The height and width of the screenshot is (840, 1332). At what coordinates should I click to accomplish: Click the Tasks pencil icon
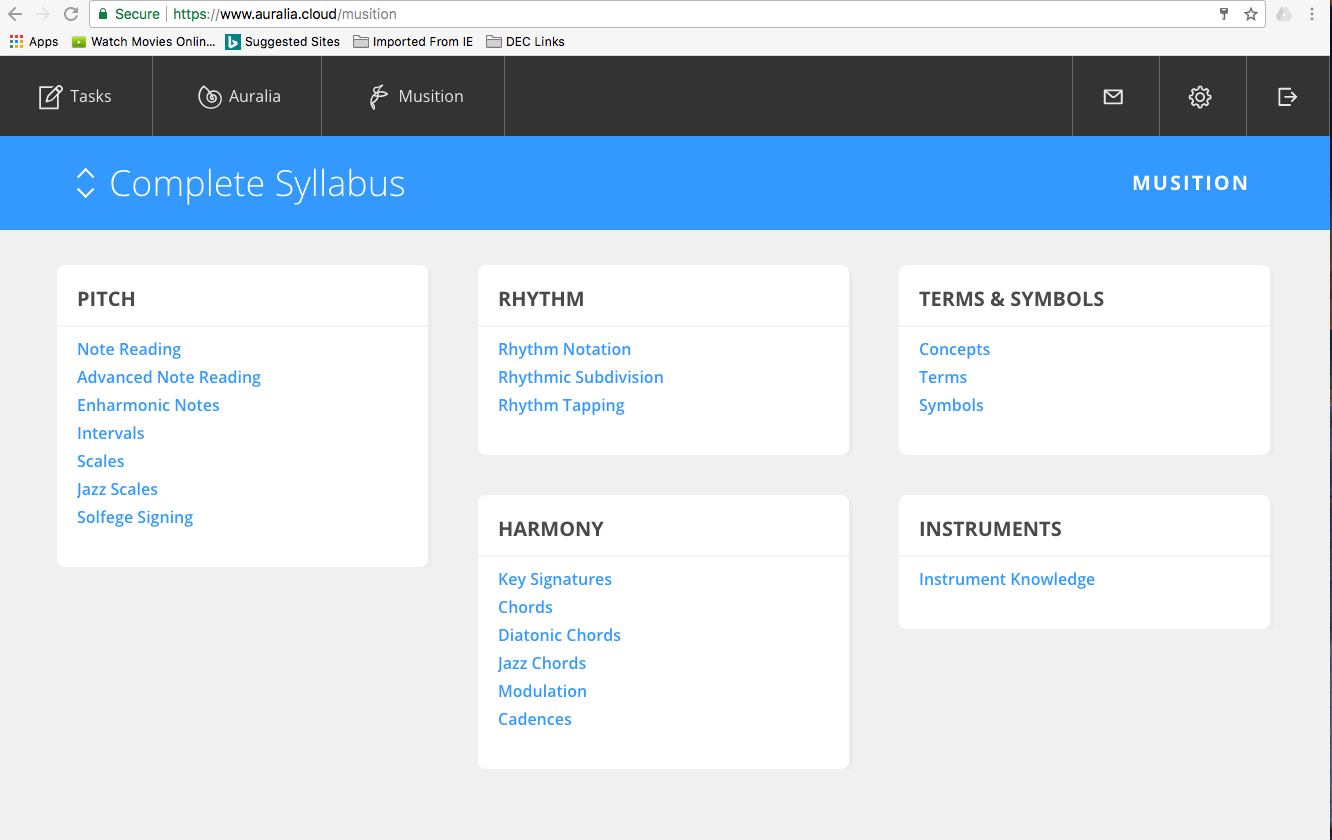50,97
